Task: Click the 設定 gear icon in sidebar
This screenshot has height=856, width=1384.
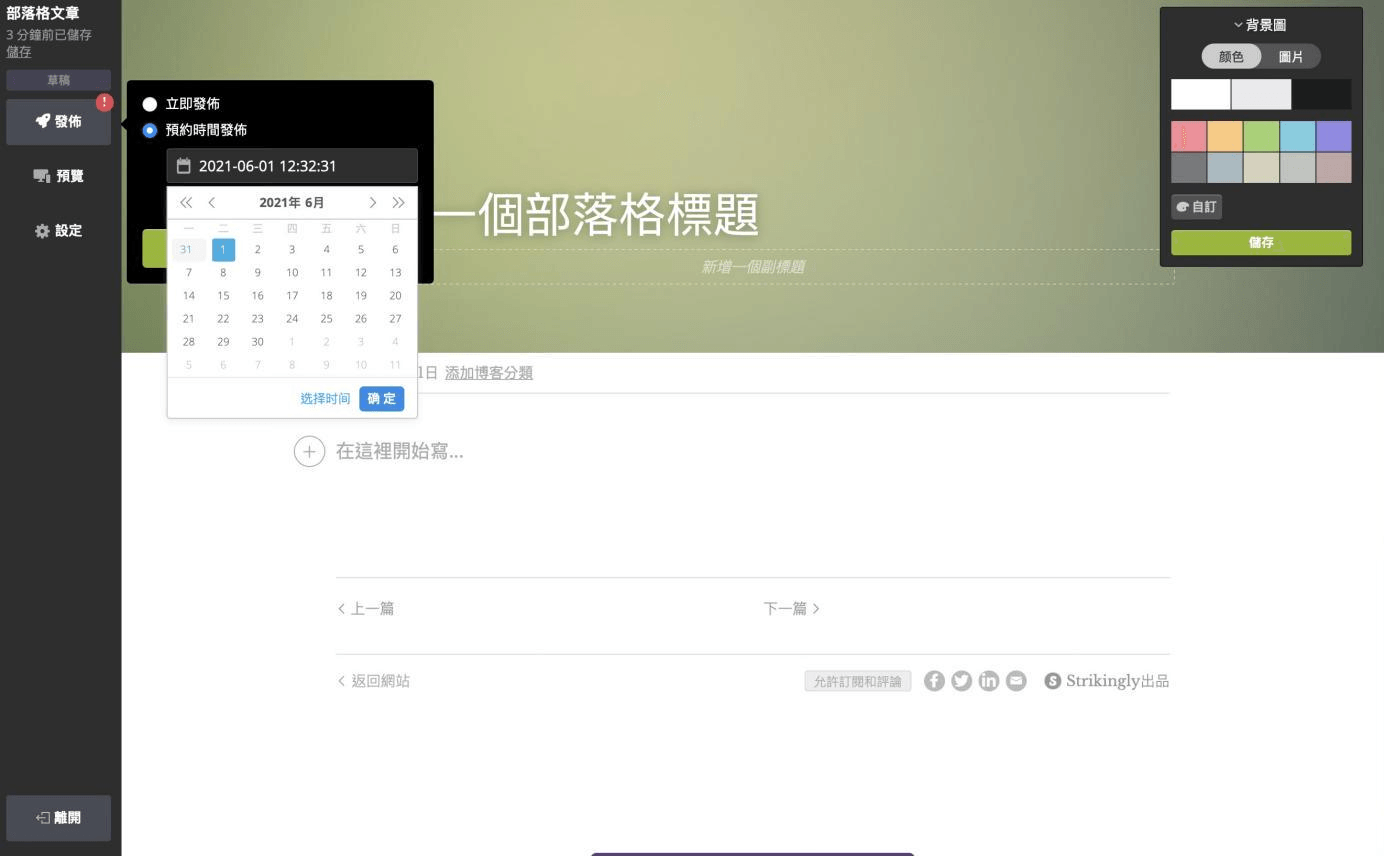Action: coord(41,230)
